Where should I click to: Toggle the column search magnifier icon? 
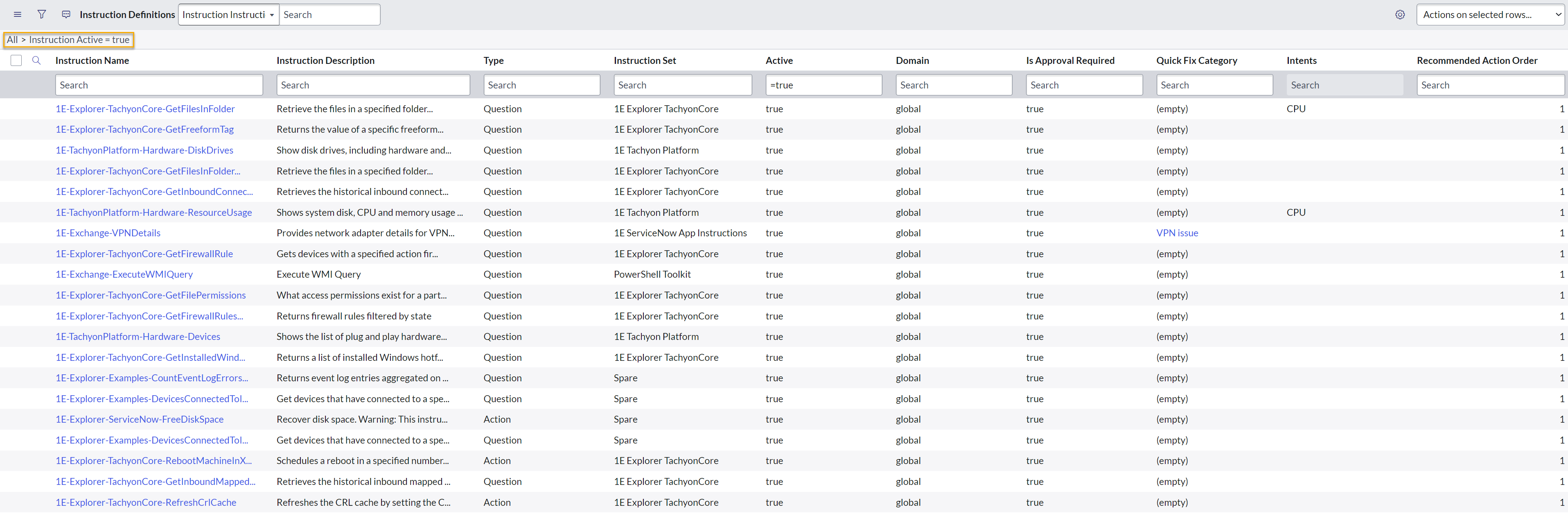[x=36, y=60]
